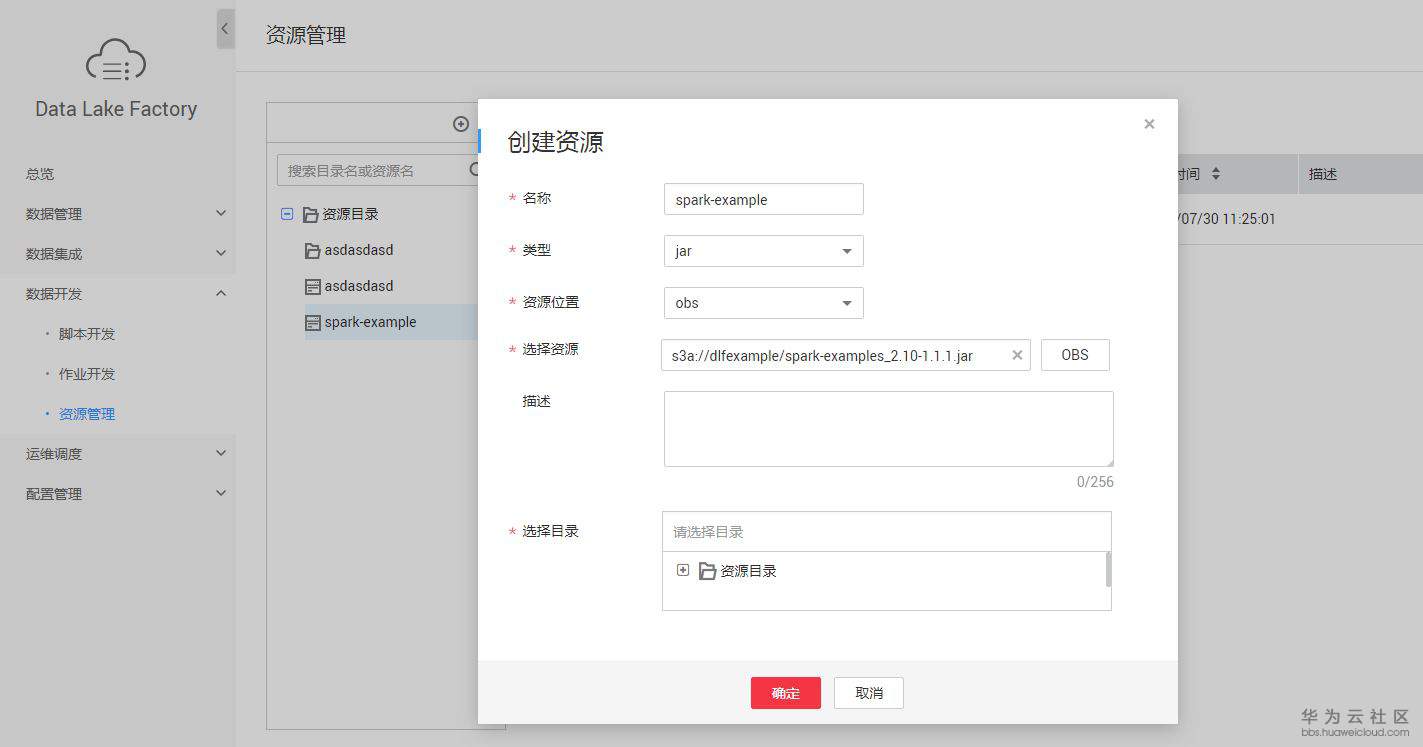Click the 确定 button to confirm
The height and width of the screenshot is (747, 1423).
[x=786, y=693]
